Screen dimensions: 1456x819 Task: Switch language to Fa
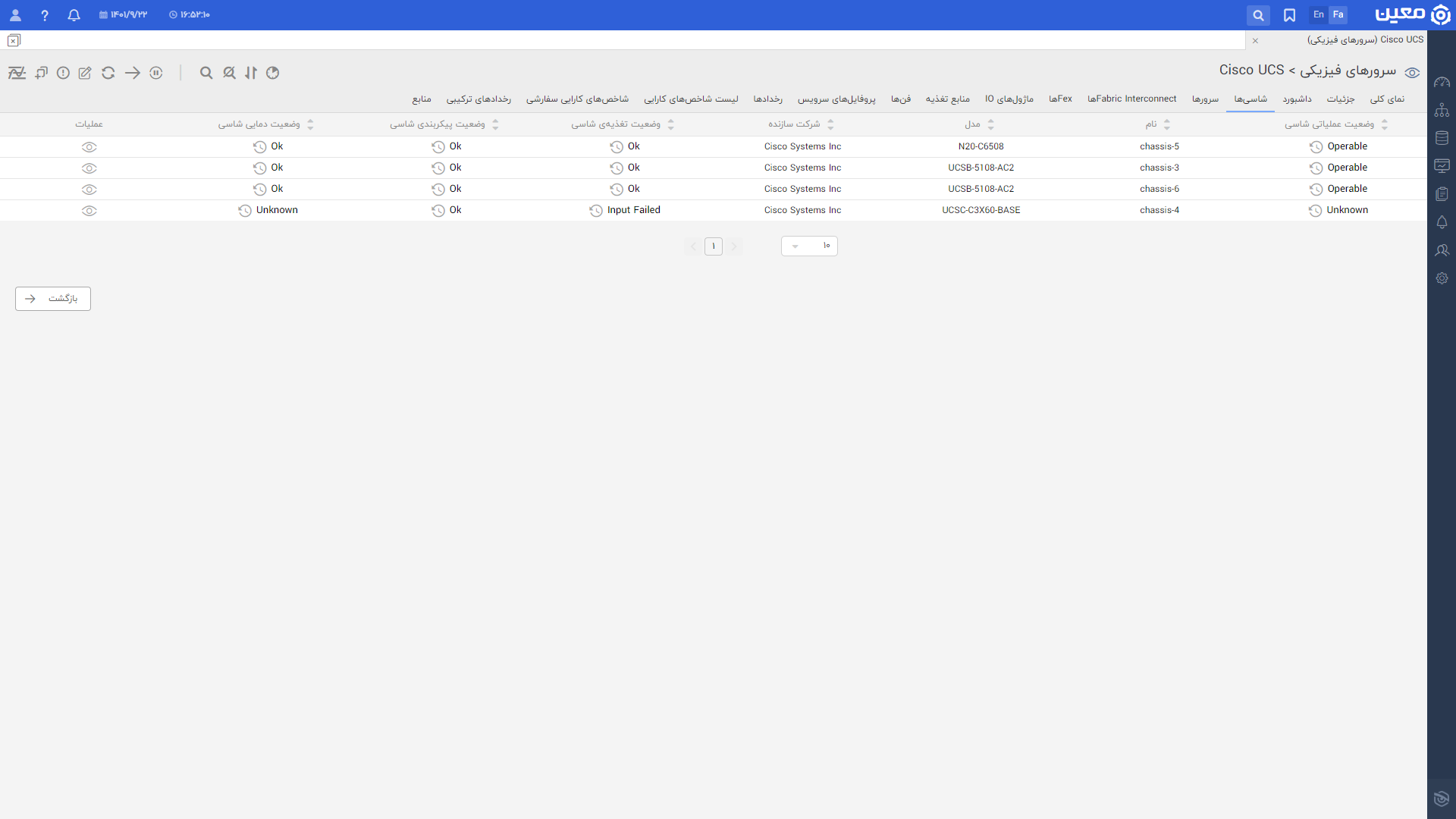1338,14
